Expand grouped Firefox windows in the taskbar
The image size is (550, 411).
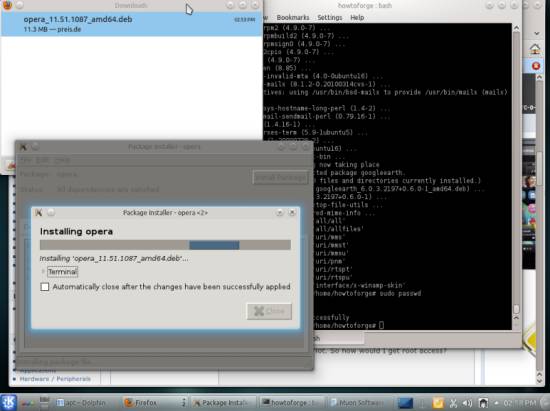point(183,403)
